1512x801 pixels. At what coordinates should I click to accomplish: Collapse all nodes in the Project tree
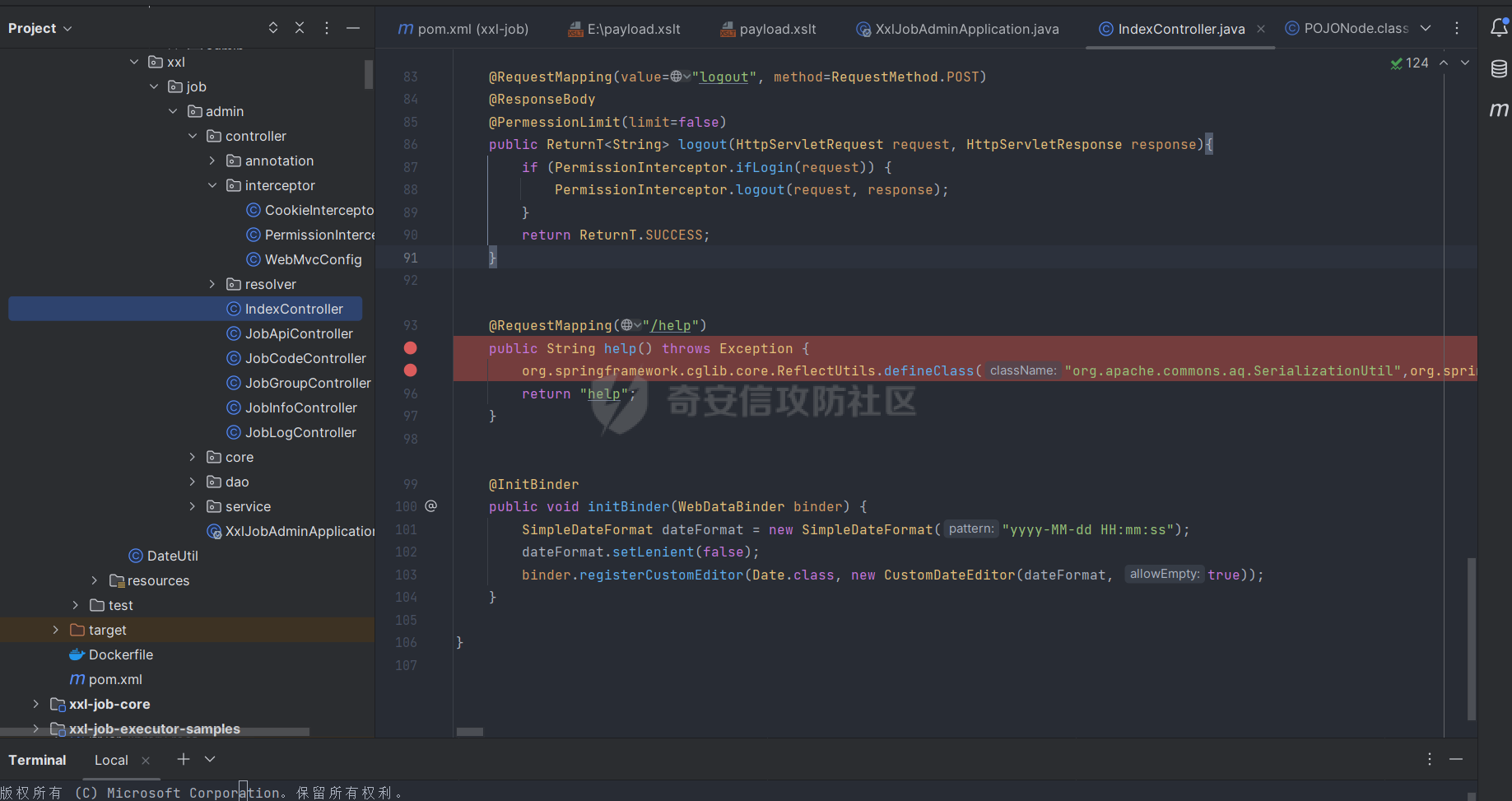300,27
